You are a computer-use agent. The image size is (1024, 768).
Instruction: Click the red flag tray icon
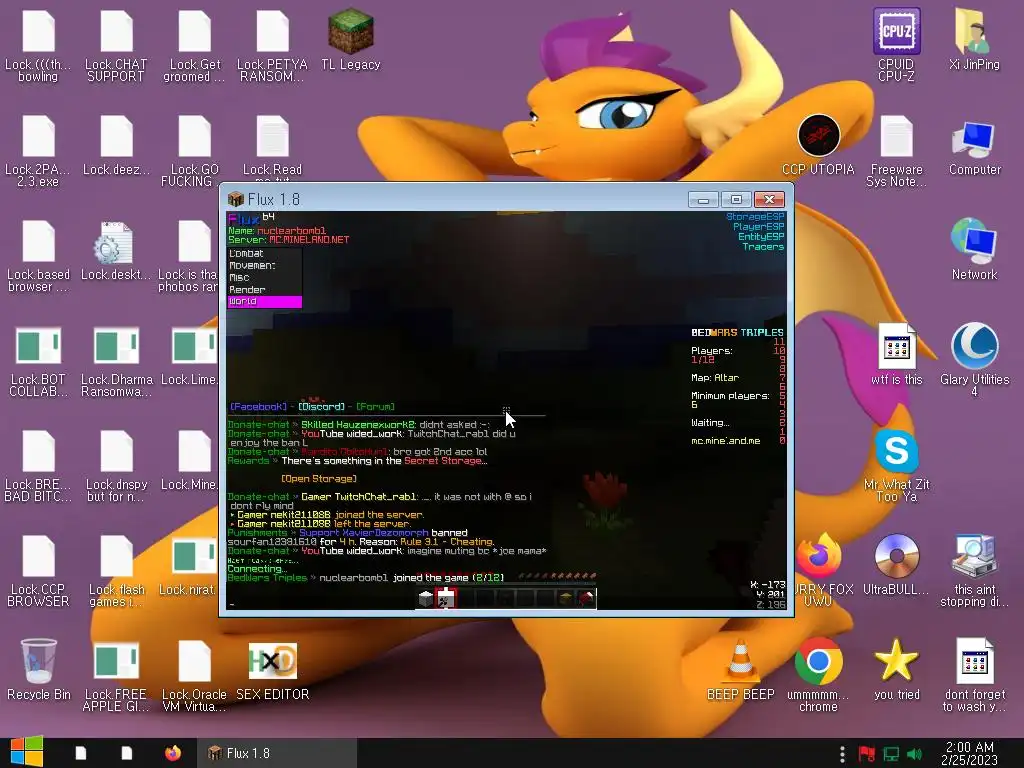click(x=867, y=754)
